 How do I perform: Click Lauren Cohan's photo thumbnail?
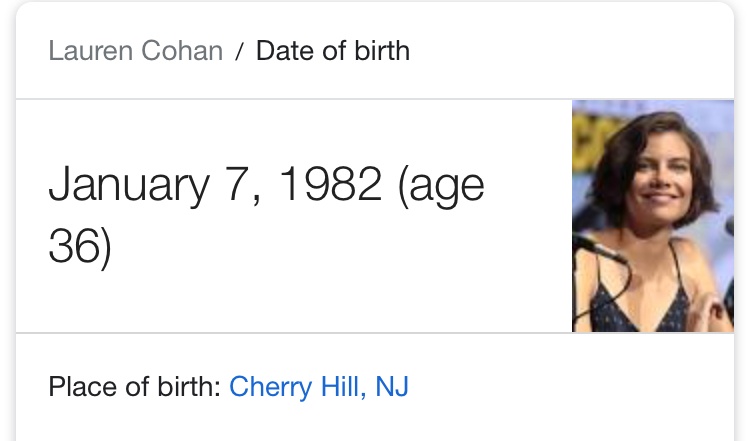tap(653, 216)
